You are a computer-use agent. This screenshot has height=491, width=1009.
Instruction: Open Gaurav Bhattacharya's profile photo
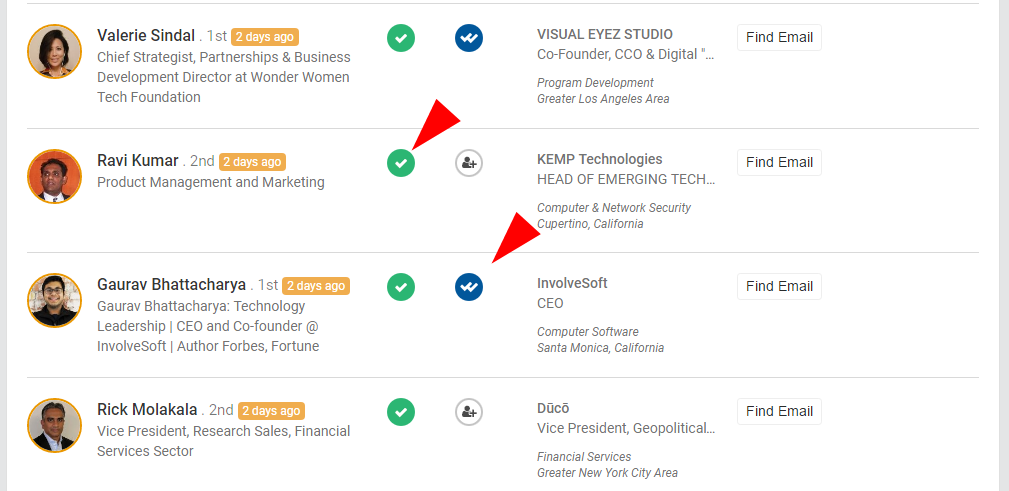pyautogui.click(x=55, y=301)
